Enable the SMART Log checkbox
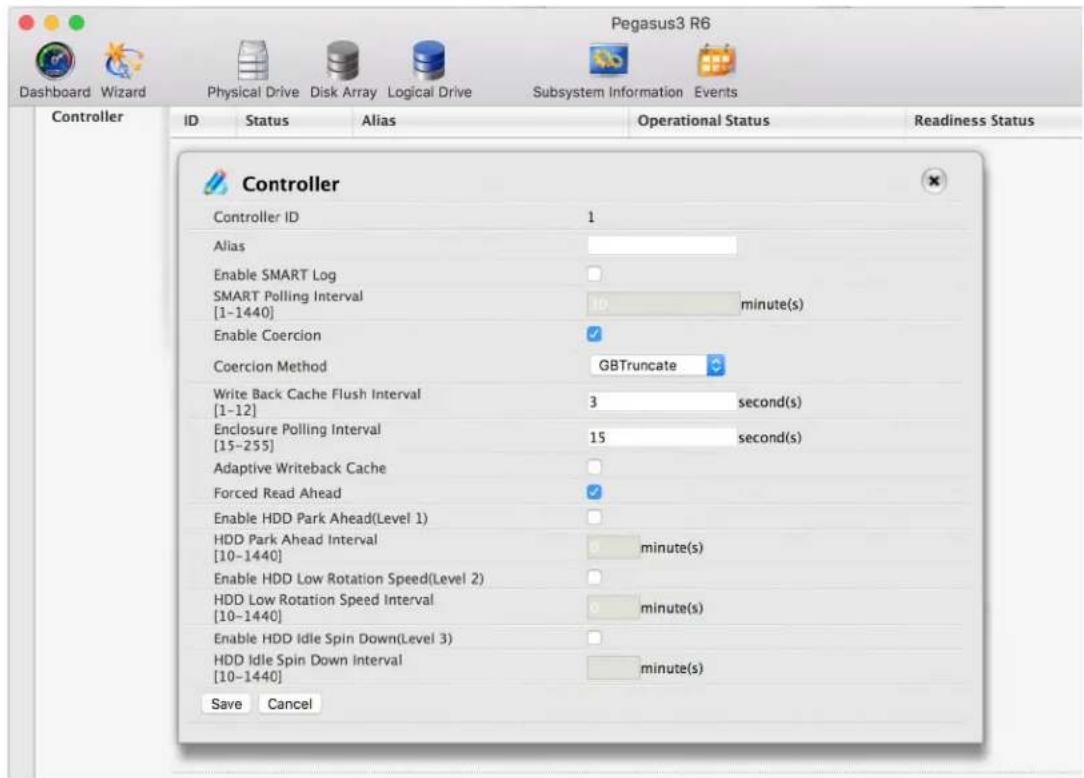The height and width of the screenshot is (778, 1084). 594,274
